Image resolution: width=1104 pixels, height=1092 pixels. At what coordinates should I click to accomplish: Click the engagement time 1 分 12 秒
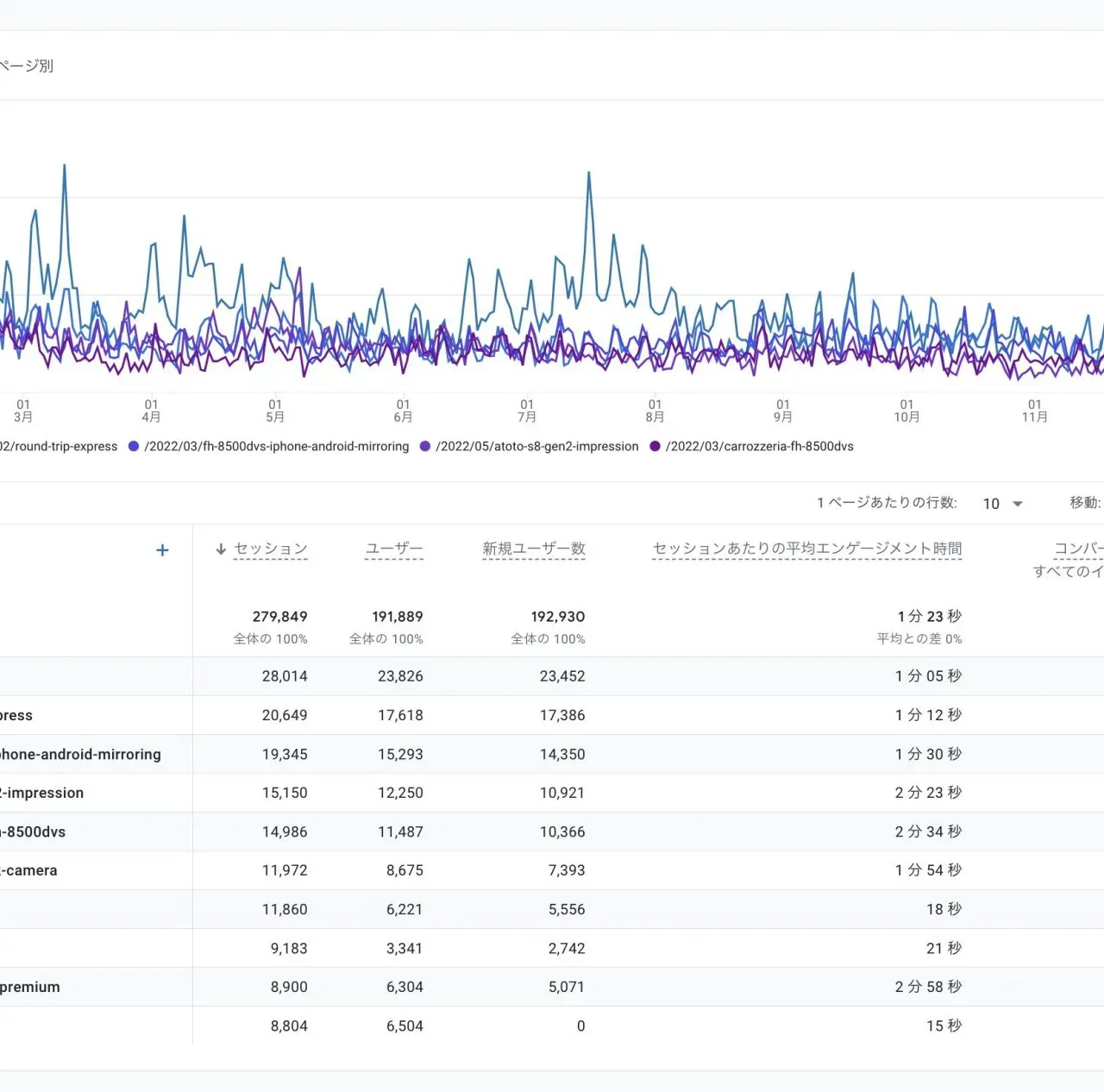928,715
